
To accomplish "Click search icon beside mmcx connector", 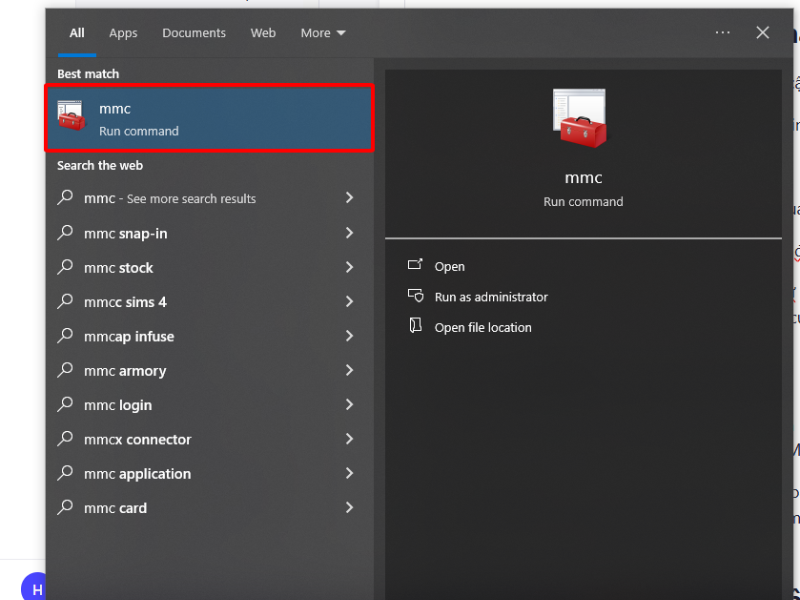I will coord(65,438).
